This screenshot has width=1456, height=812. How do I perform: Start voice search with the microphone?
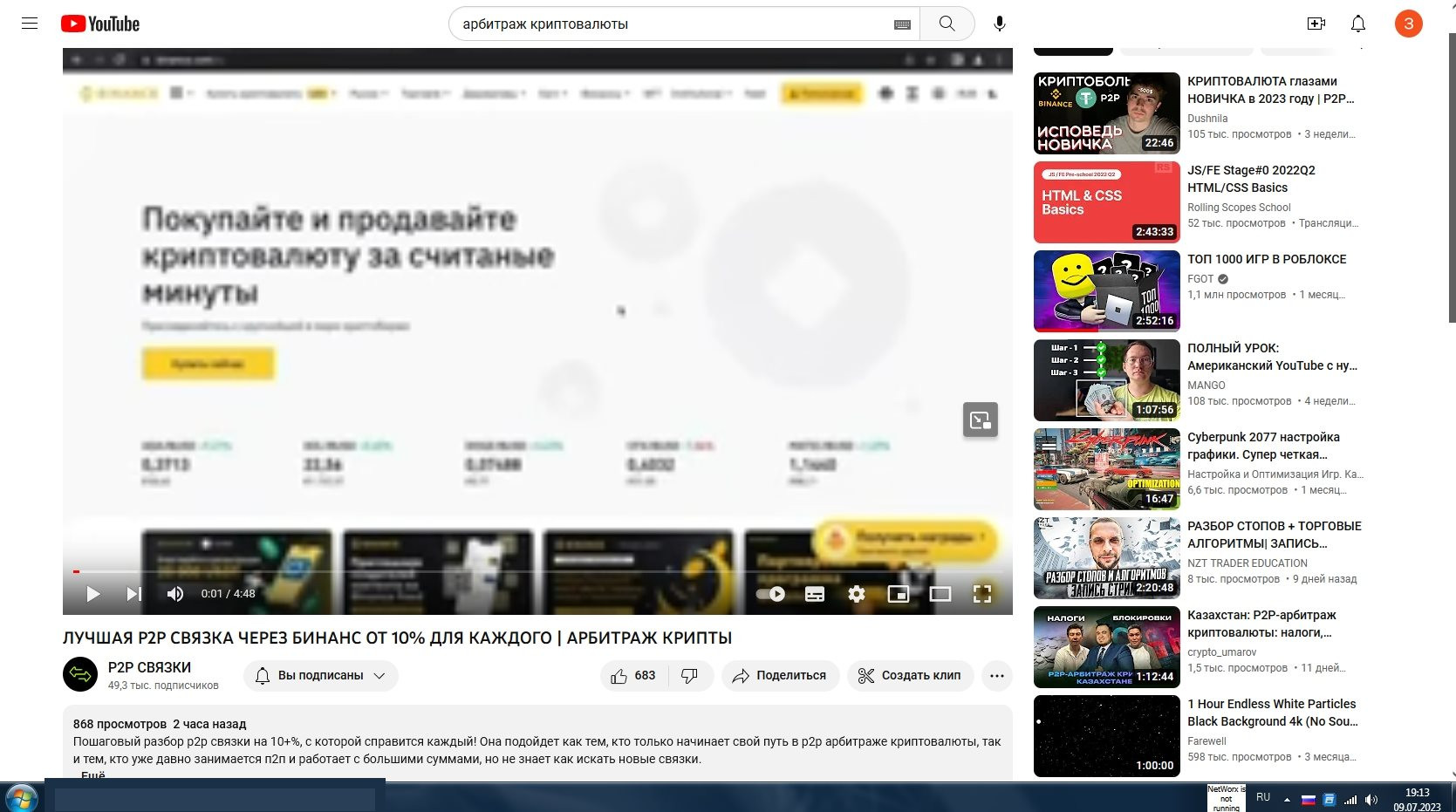point(1000,24)
